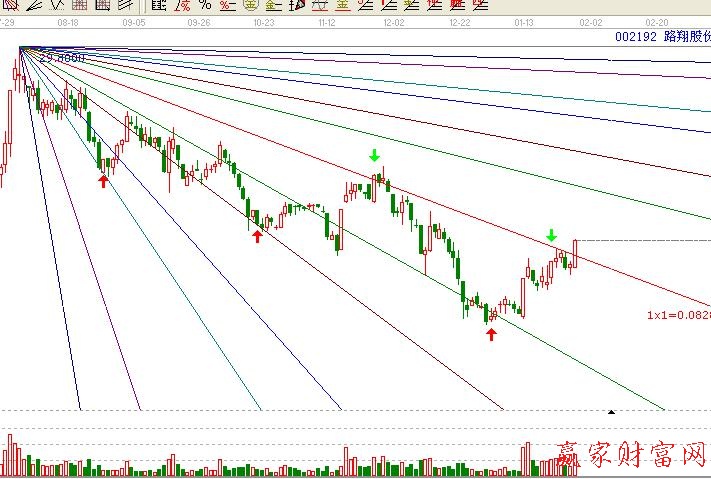Click the circled 金 character toolbar icon
Viewport: 711px width, 479px height.
[x=249, y=4]
